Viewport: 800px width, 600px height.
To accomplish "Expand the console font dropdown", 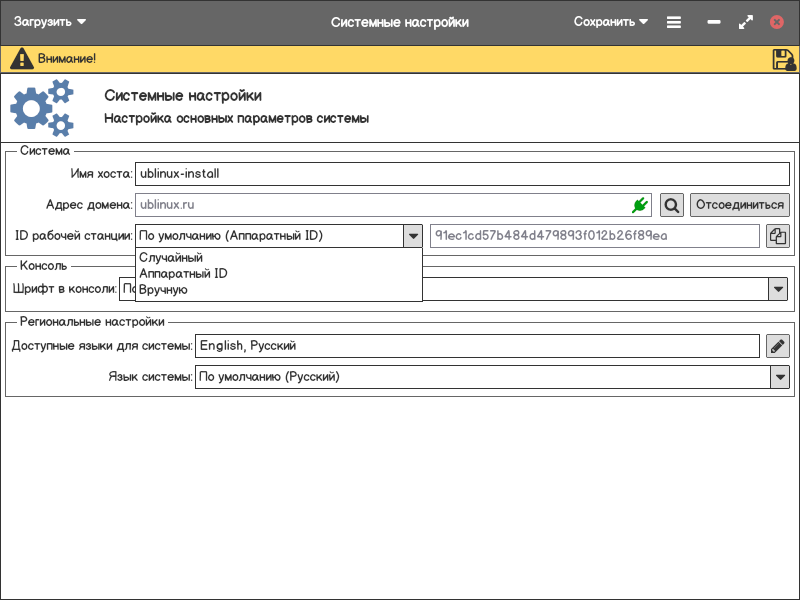I will [x=778, y=289].
